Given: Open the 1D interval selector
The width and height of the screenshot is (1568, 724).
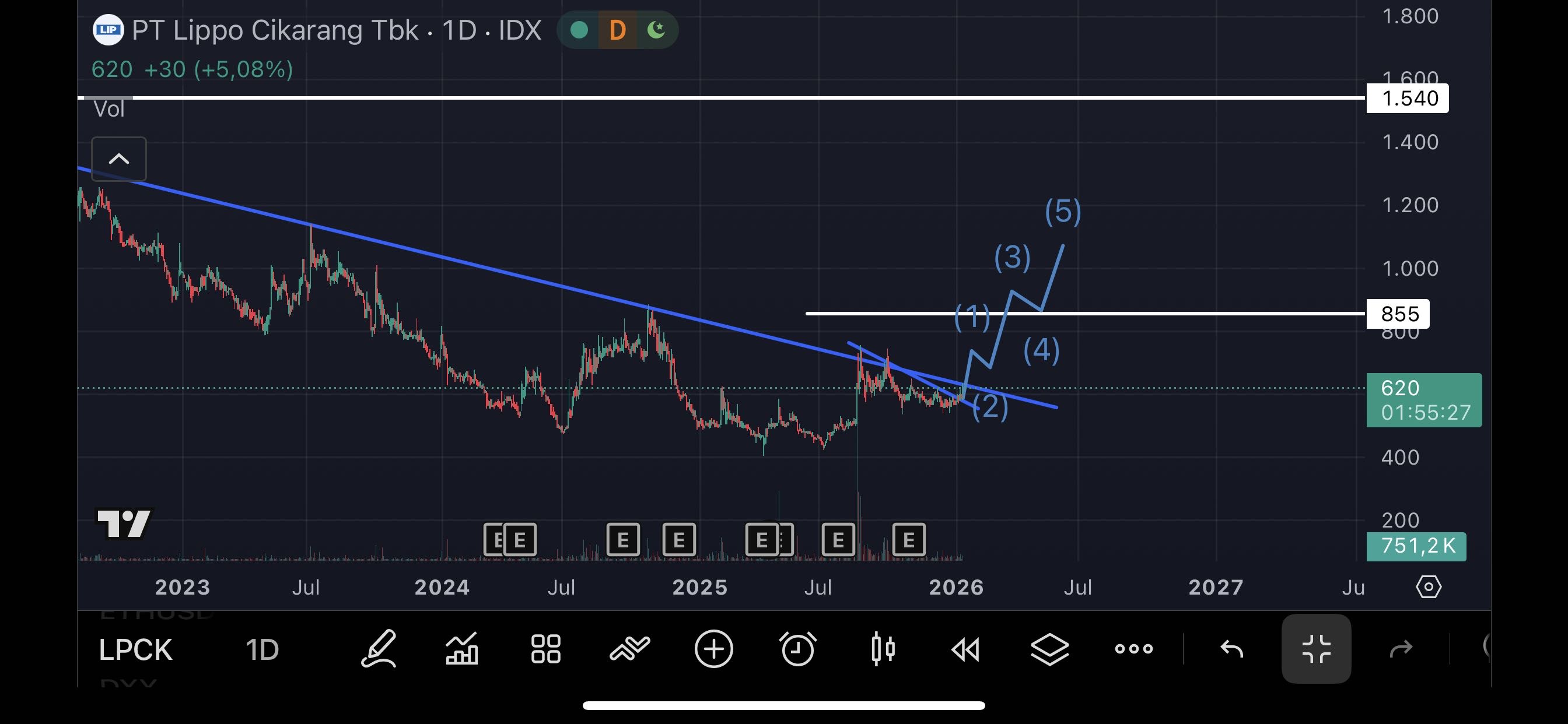Looking at the screenshot, I should tap(262, 651).
